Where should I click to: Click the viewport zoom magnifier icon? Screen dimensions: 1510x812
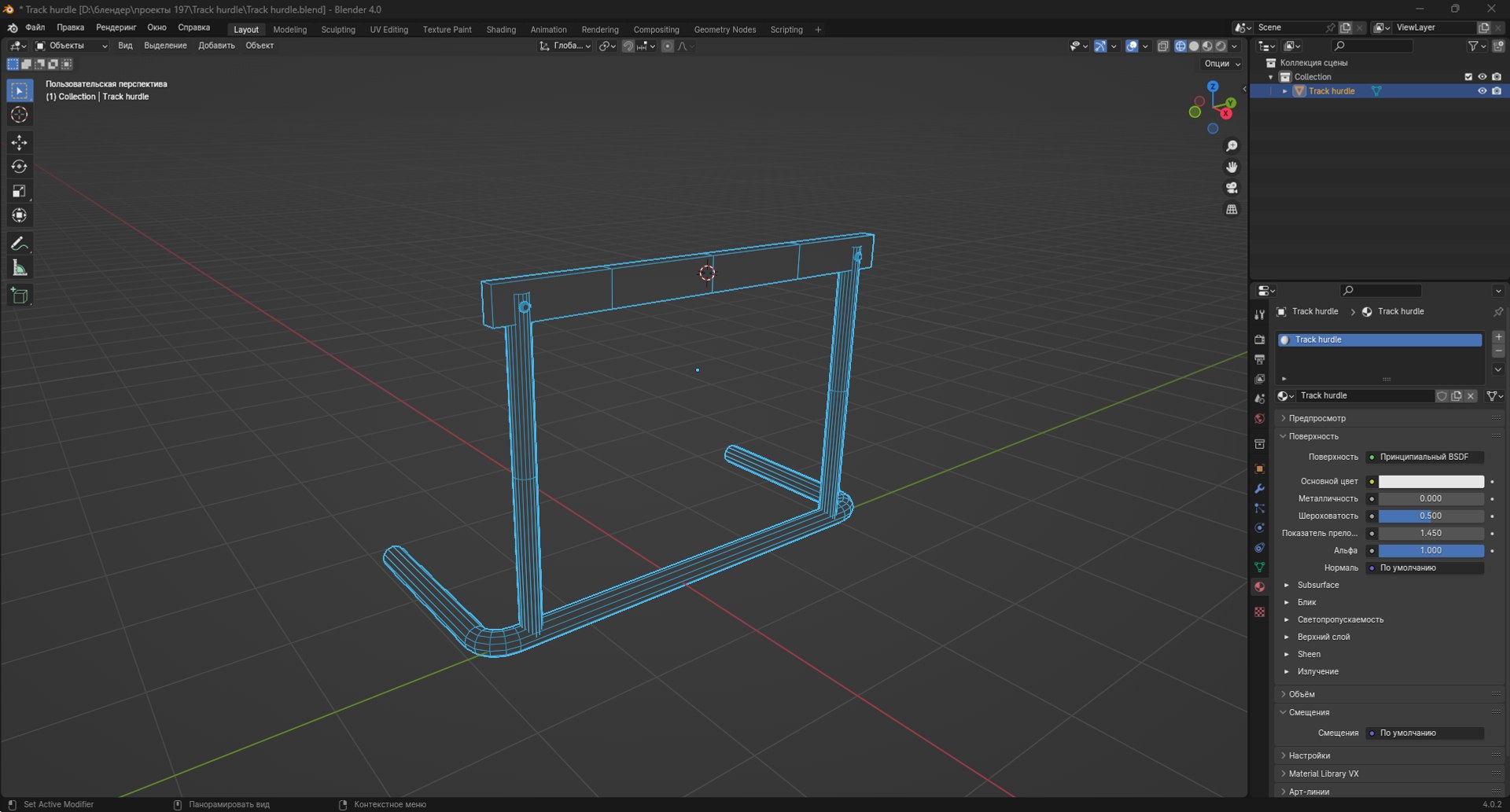point(1232,146)
